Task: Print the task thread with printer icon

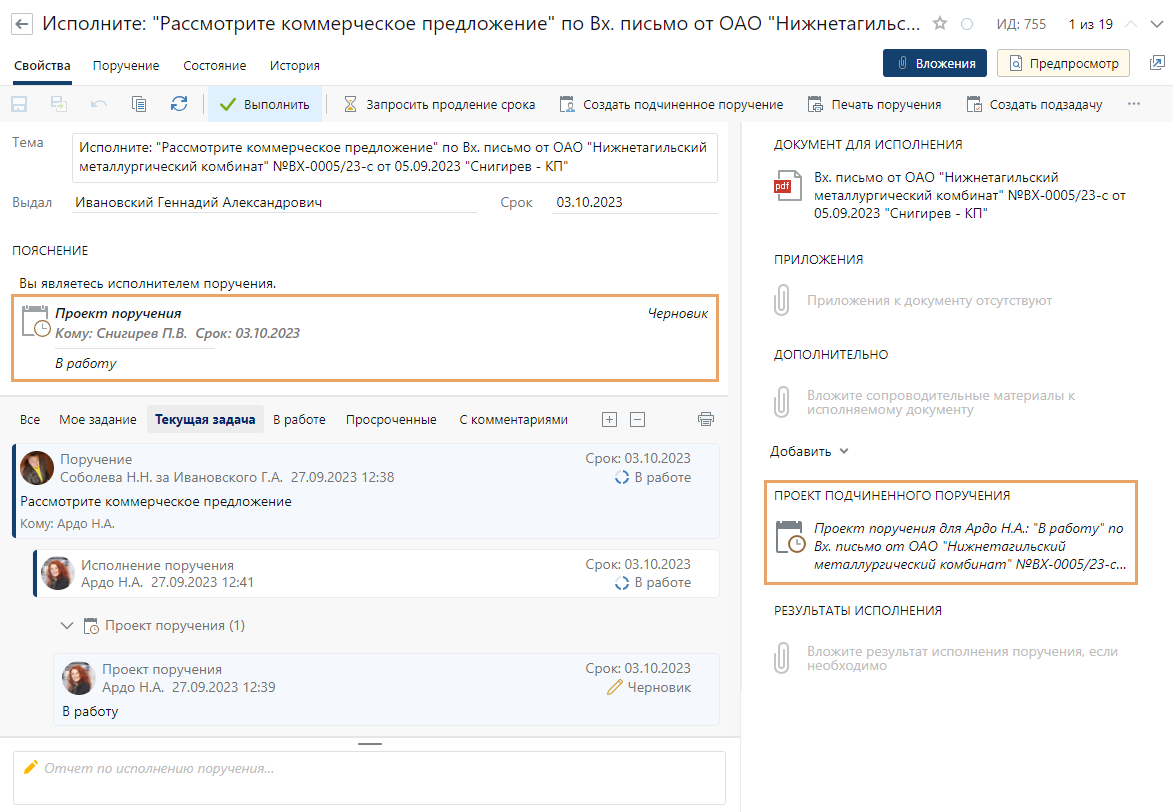Action: point(706,419)
